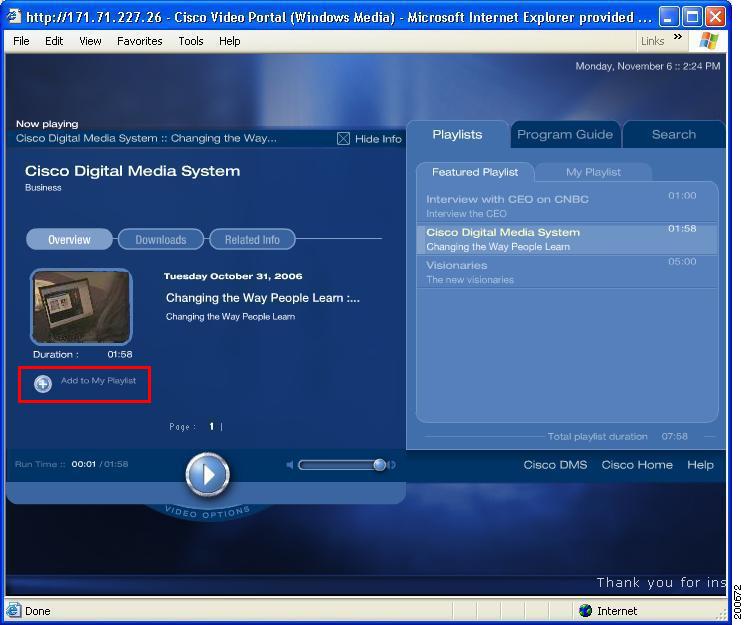Open the Related Info tab
Screen dimensions: 745x625
tap(252, 240)
